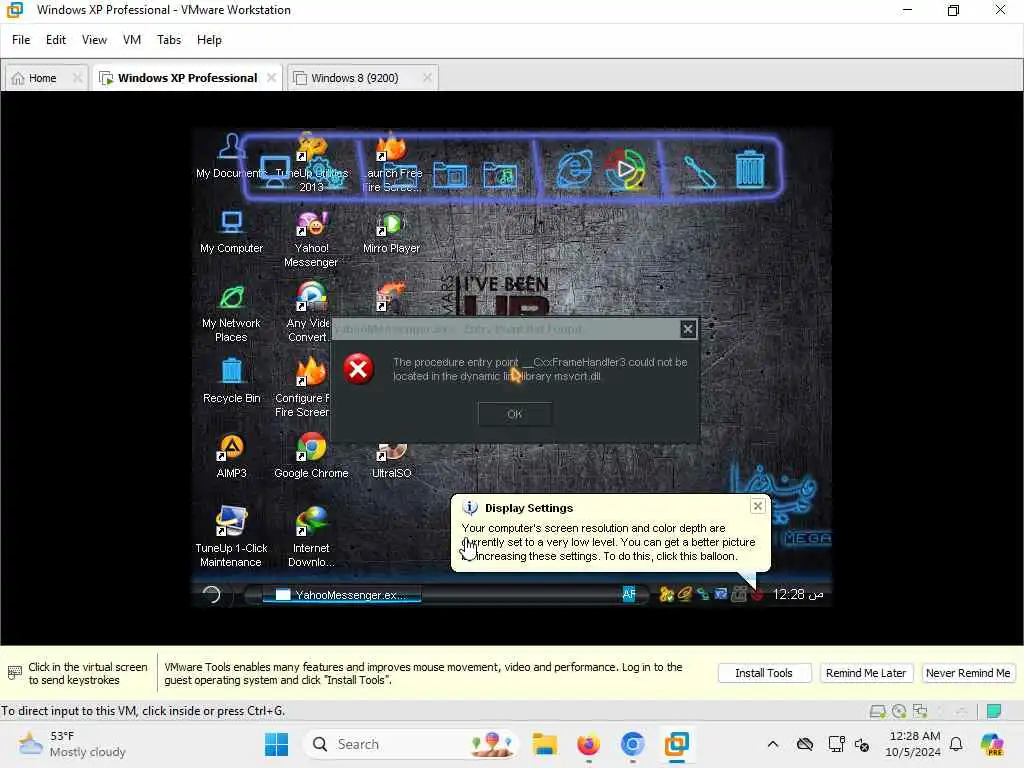
Task: Open Windows Start menu
Action: click(x=276, y=744)
